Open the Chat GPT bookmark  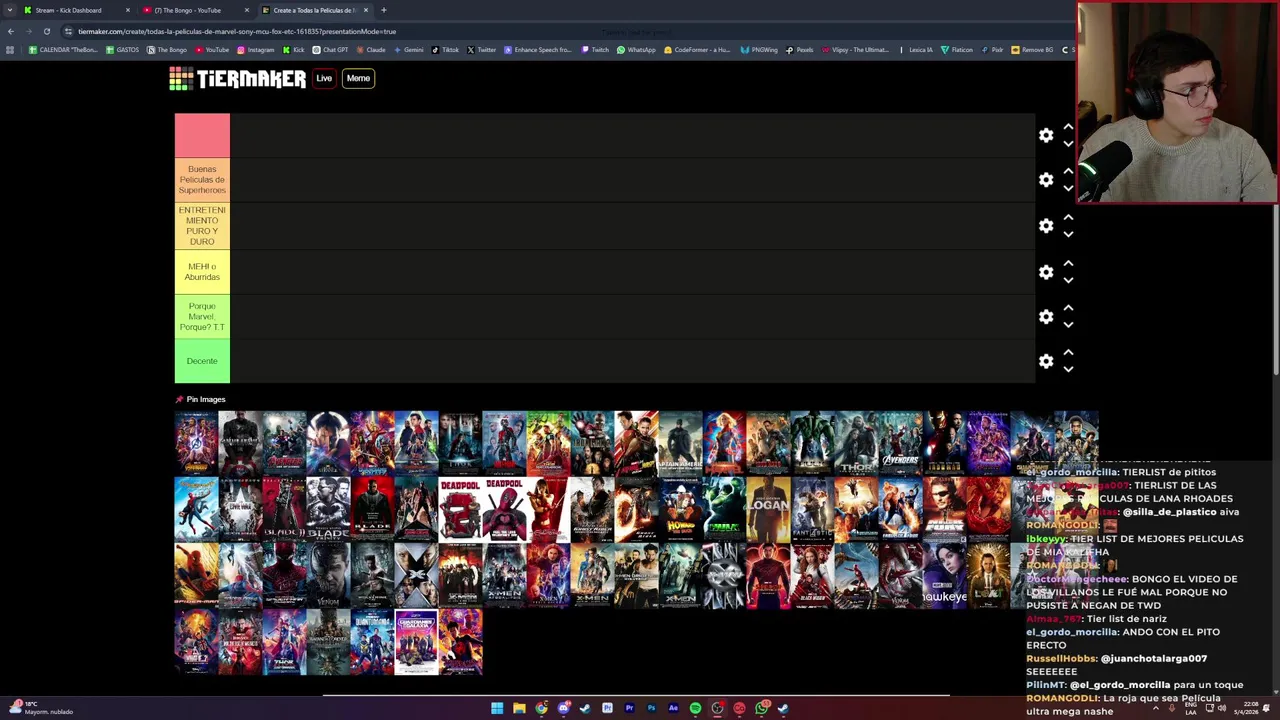point(331,50)
